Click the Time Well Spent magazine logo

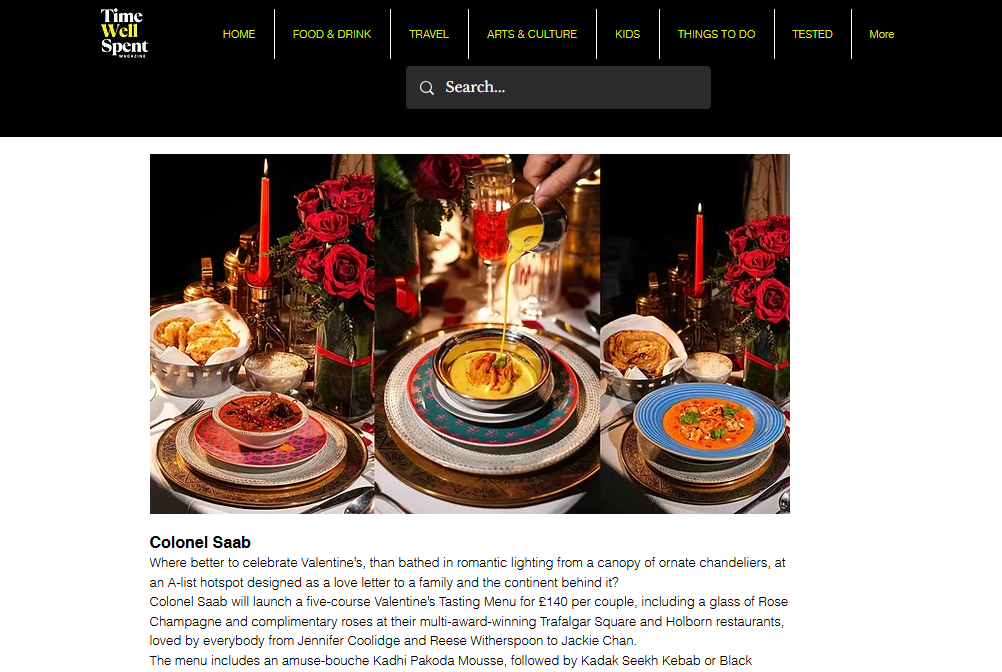click(x=124, y=33)
